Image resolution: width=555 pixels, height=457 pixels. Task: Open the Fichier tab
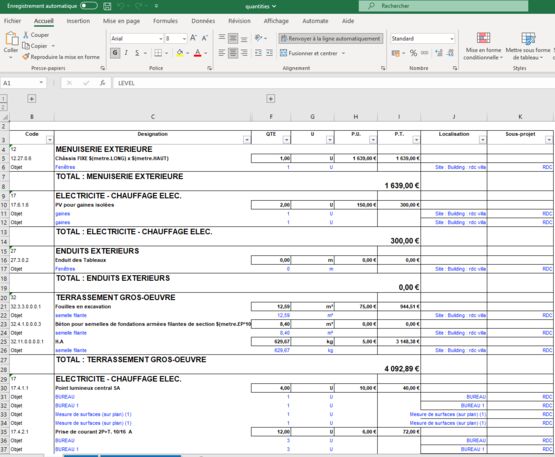[12, 21]
